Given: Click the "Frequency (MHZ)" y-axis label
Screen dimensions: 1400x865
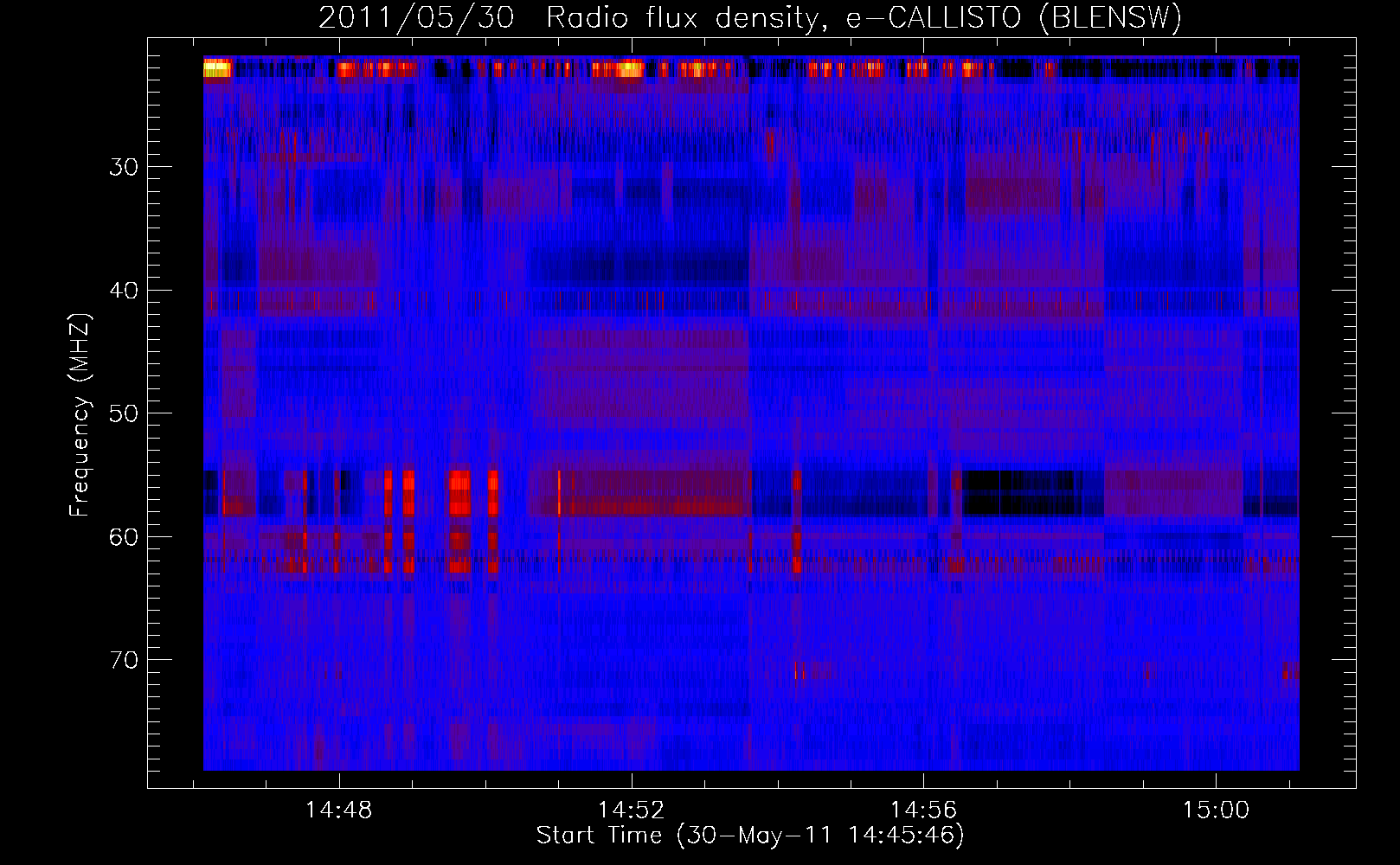Looking at the screenshot, I should 80,415.
